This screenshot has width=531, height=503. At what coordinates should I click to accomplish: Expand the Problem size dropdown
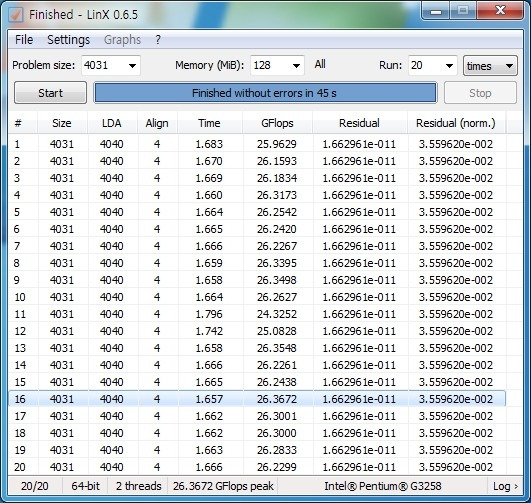click(x=132, y=65)
